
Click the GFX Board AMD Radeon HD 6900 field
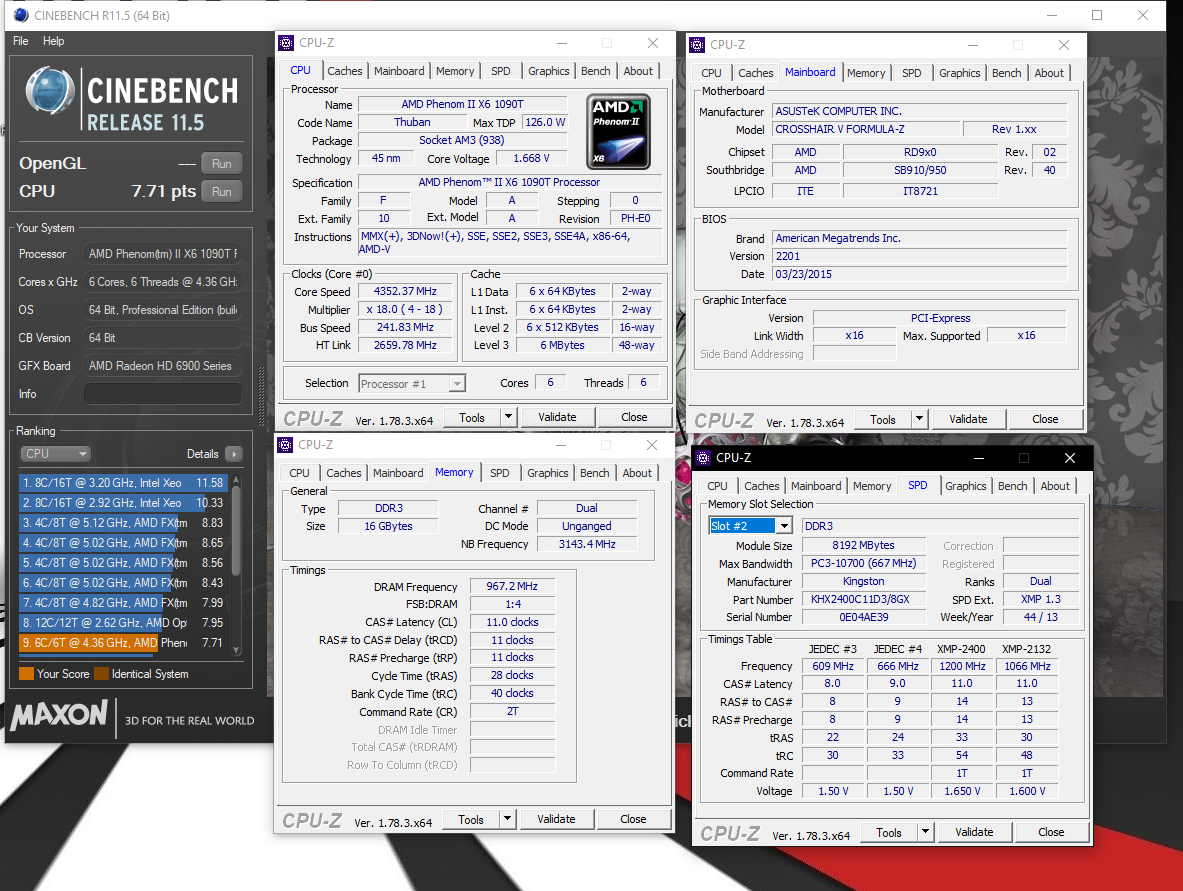coord(162,366)
